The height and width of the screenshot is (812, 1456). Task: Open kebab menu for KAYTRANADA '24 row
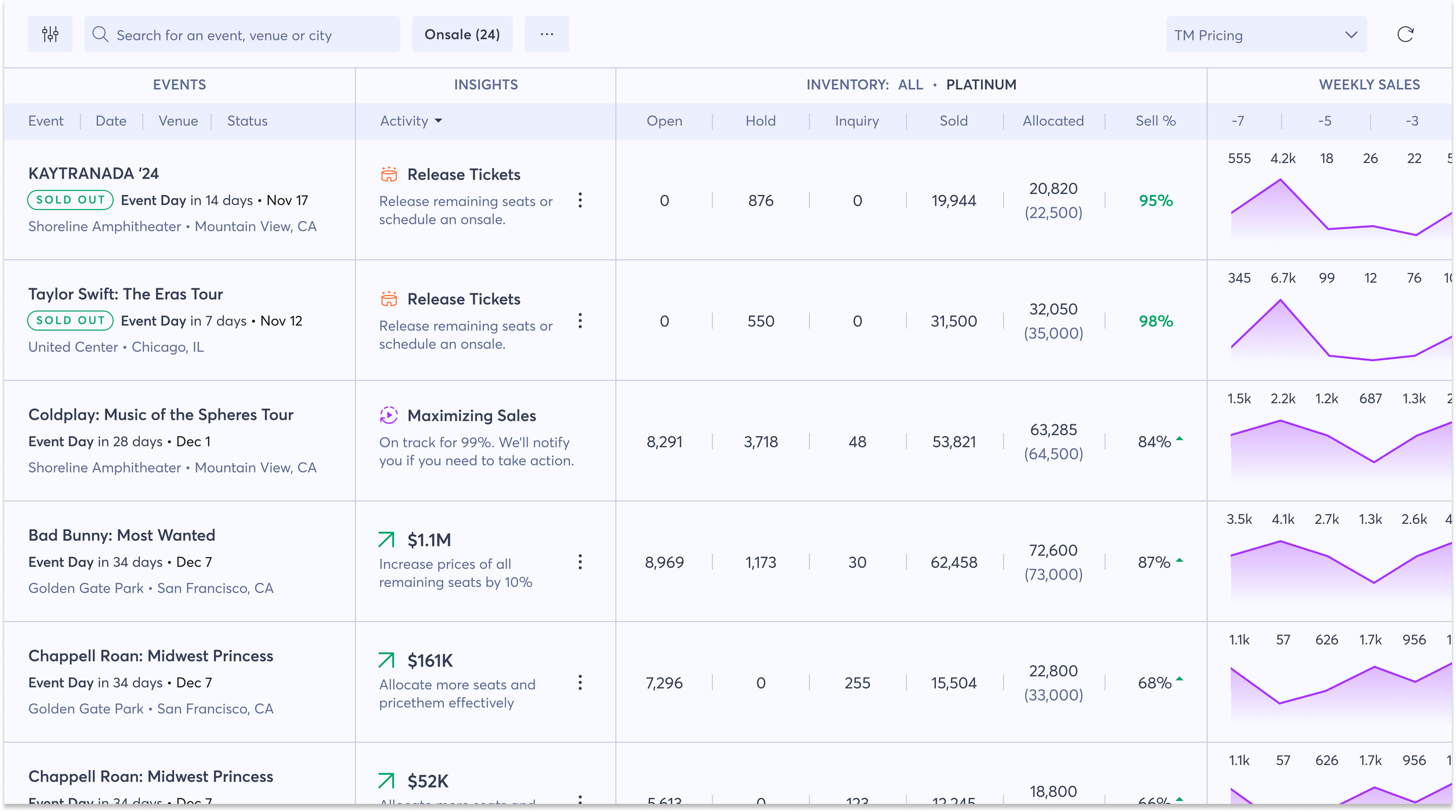click(579, 200)
